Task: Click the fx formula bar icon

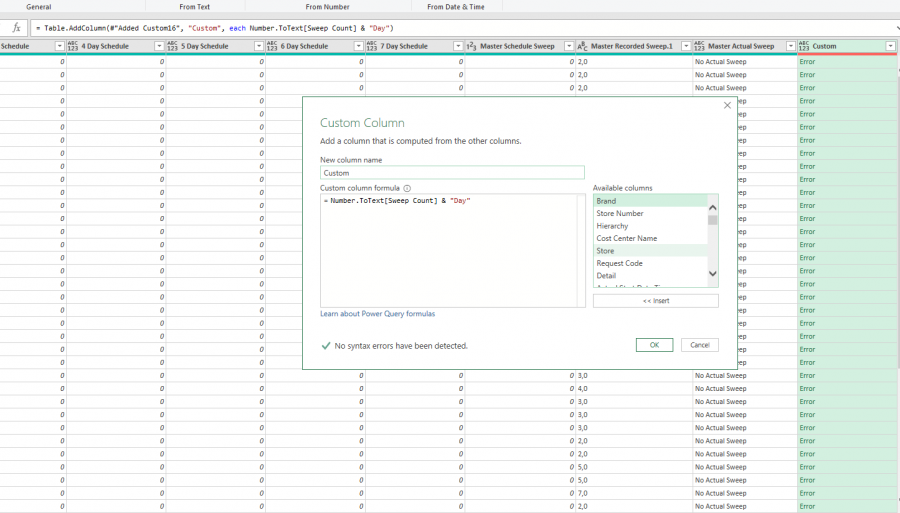Action: click(16, 28)
